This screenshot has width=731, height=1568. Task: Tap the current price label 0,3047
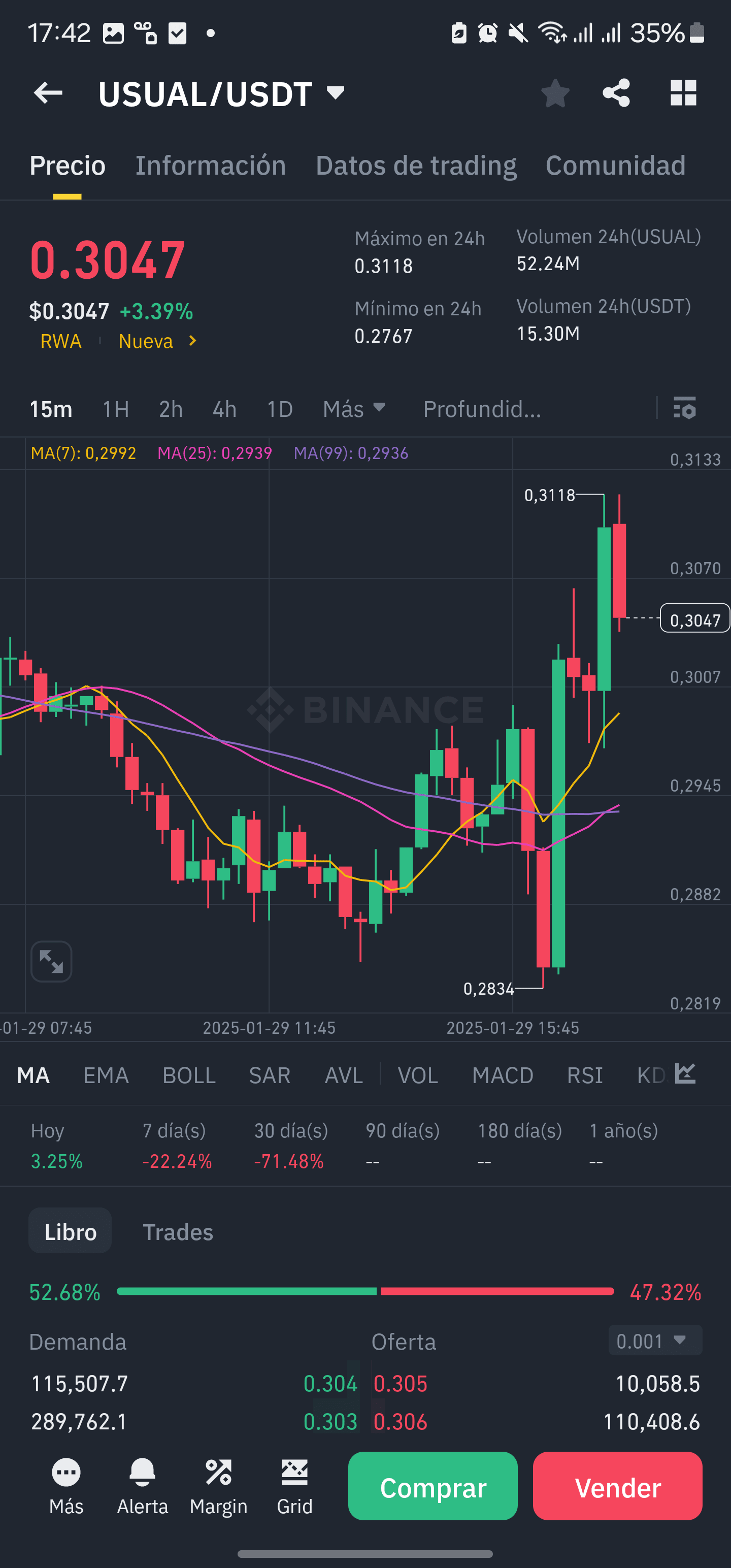click(695, 619)
